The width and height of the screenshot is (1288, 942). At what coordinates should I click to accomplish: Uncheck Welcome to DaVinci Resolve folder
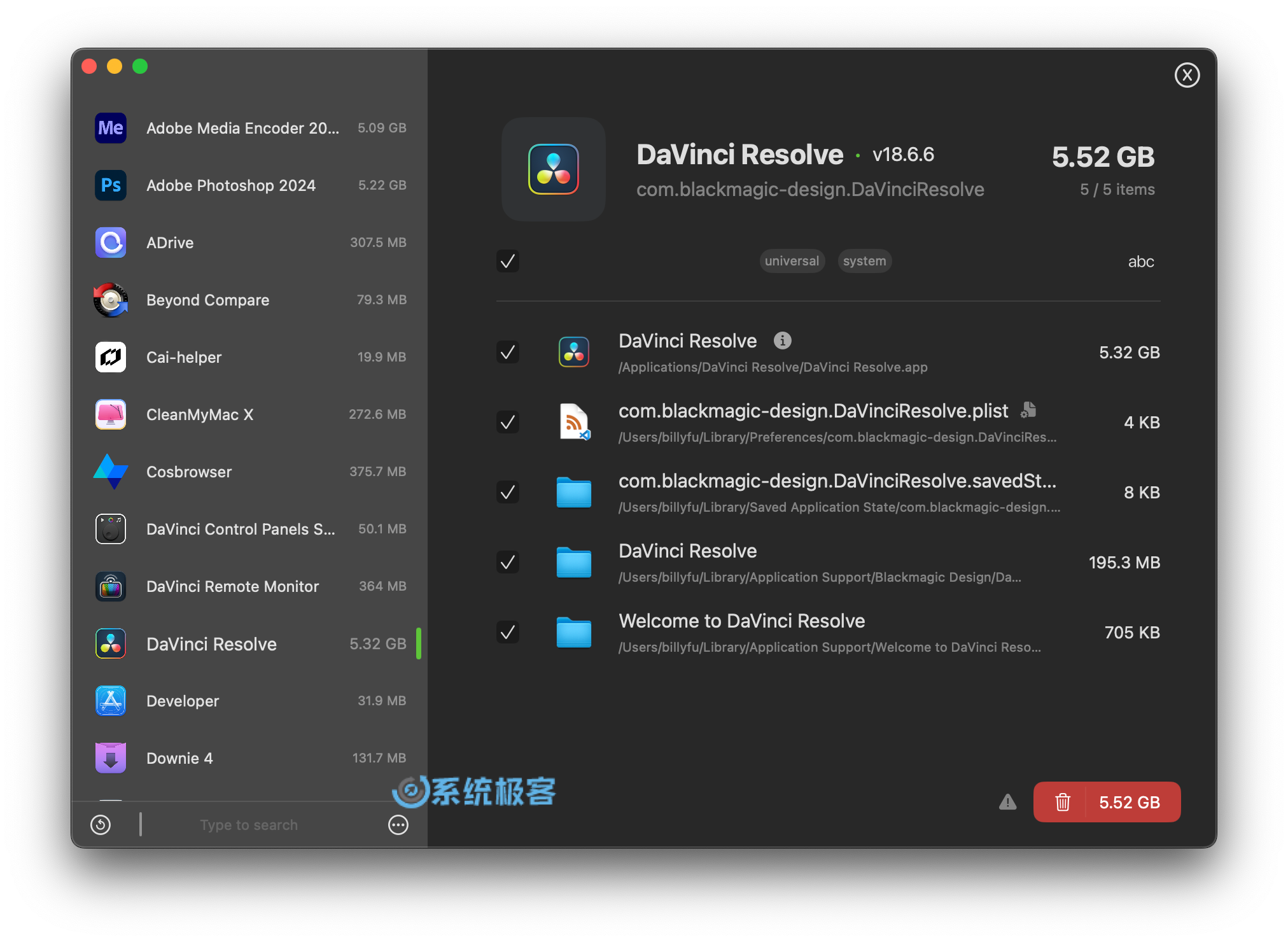point(508,632)
